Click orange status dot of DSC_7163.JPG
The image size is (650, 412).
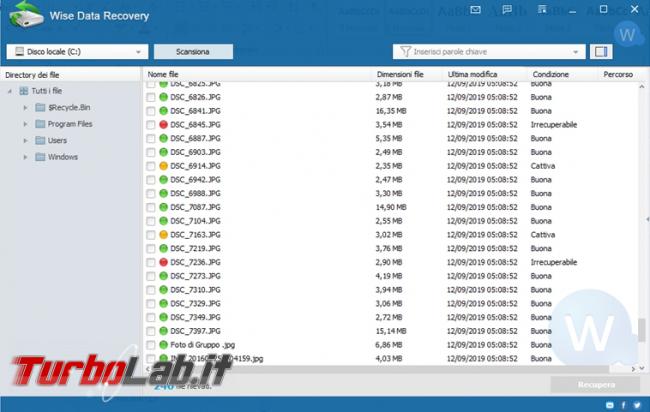tap(163, 235)
